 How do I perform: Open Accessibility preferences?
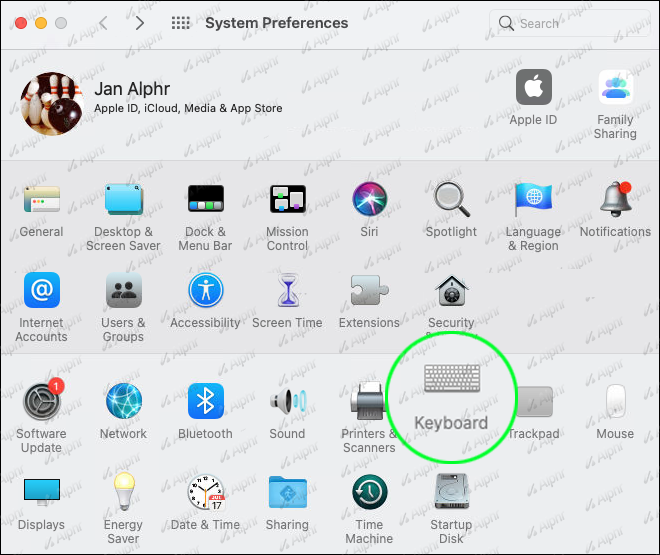[x=205, y=290]
